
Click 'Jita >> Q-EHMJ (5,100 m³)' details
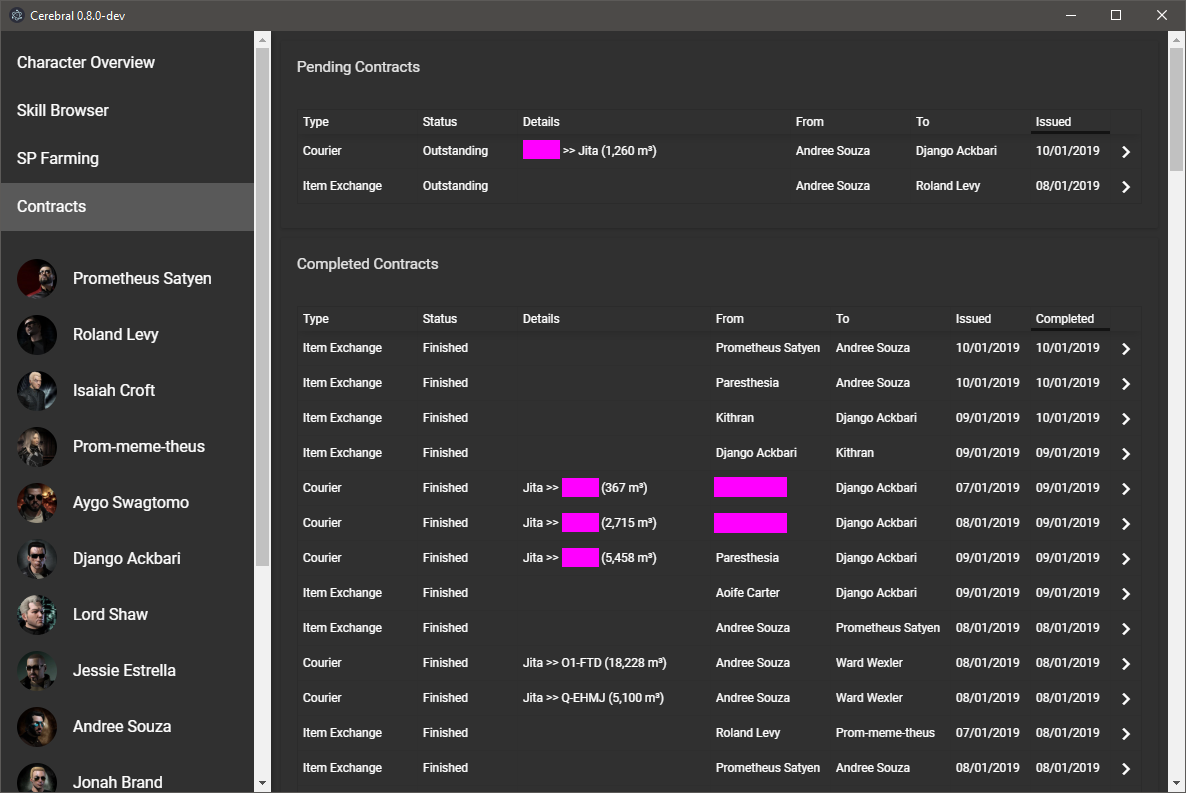(593, 698)
